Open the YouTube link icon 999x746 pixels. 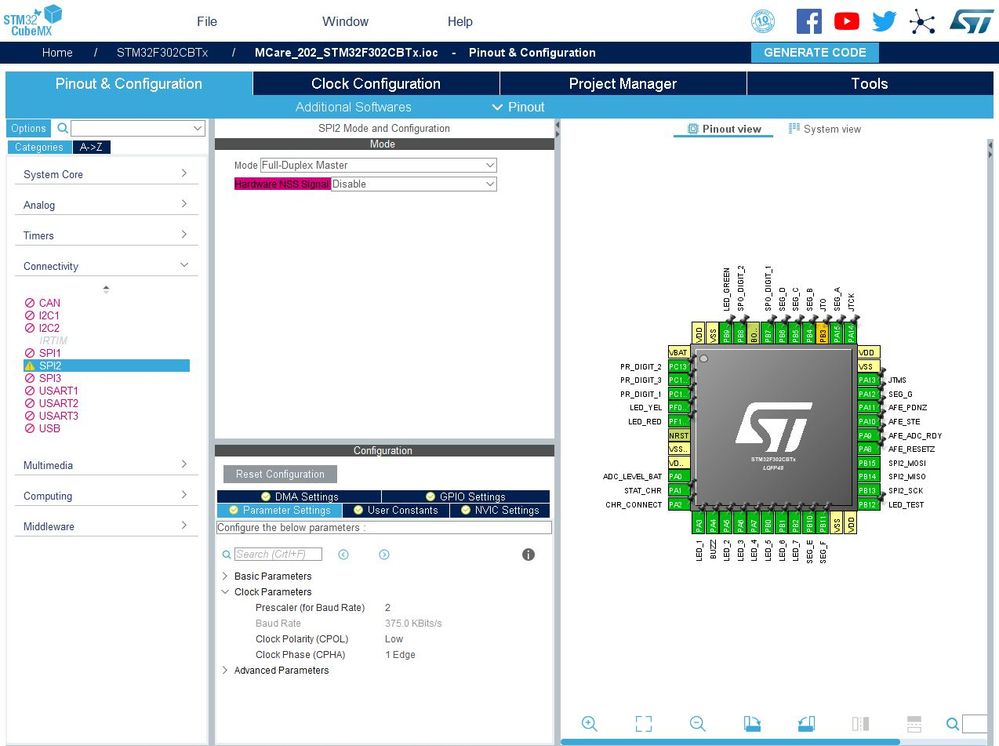point(847,22)
